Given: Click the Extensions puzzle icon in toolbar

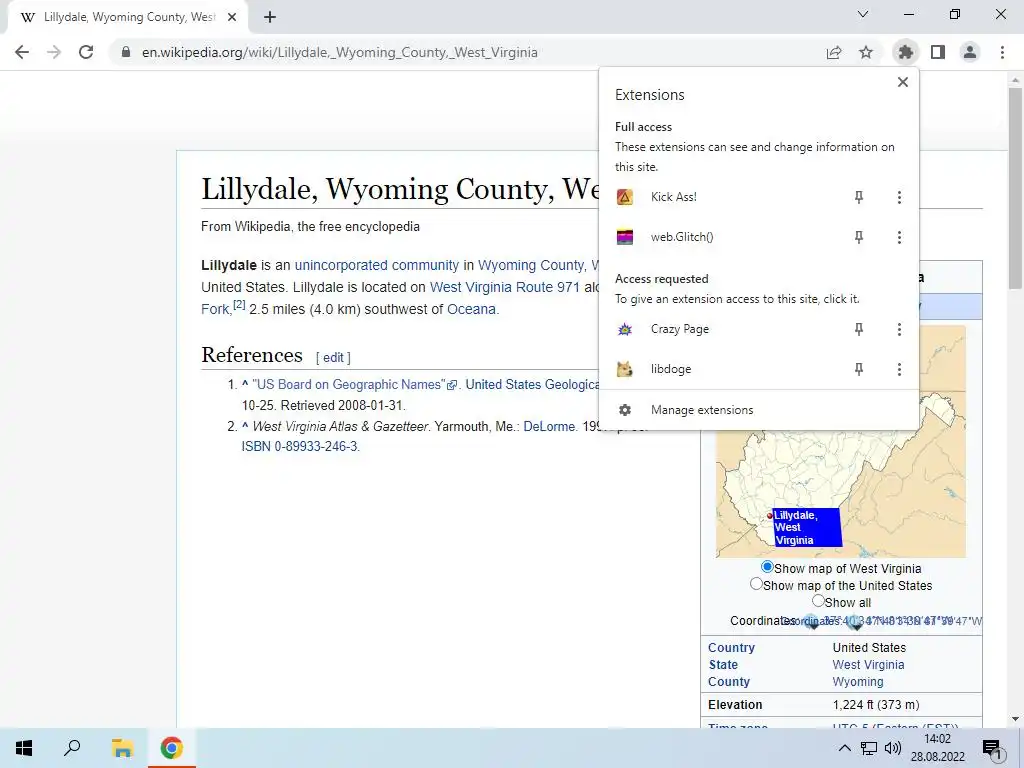Looking at the screenshot, I should [x=905, y=52].
